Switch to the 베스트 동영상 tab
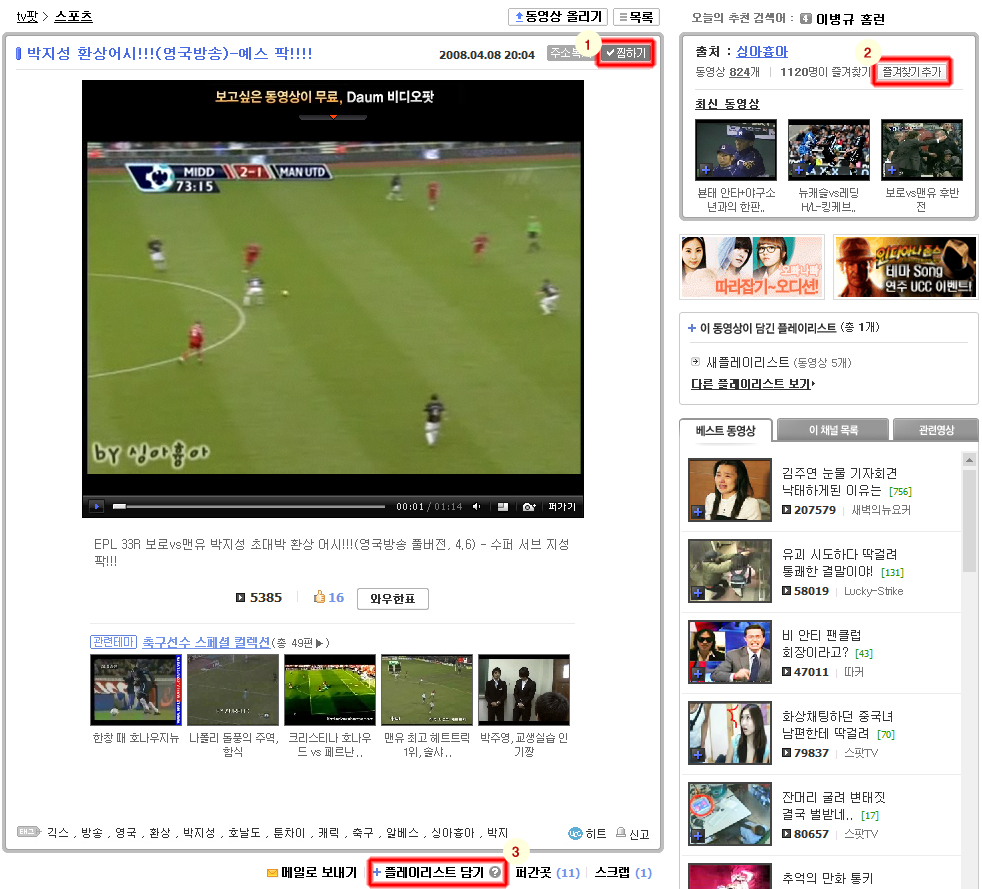This screenshot has height=889, width=982. [x=726, y=430]
